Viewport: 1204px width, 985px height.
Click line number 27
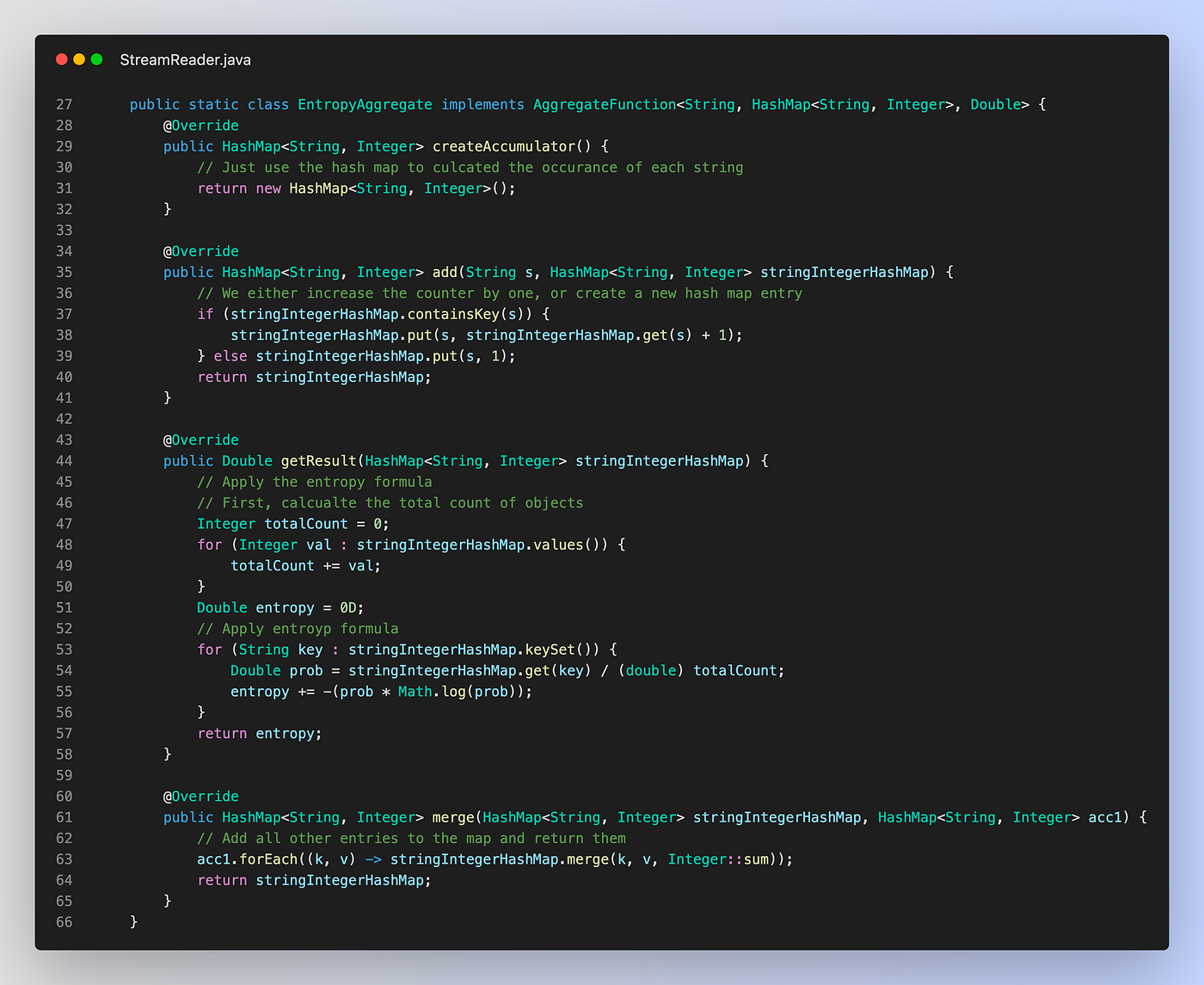click(64, 105)
